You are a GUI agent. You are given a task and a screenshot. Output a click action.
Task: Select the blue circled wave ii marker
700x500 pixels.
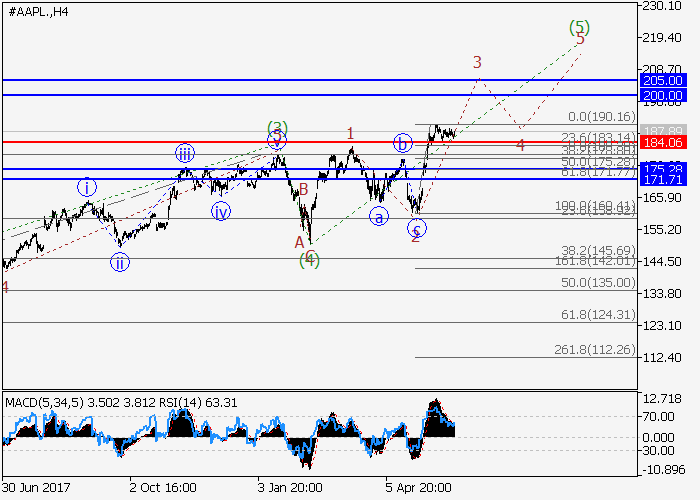tap(120, 263)
